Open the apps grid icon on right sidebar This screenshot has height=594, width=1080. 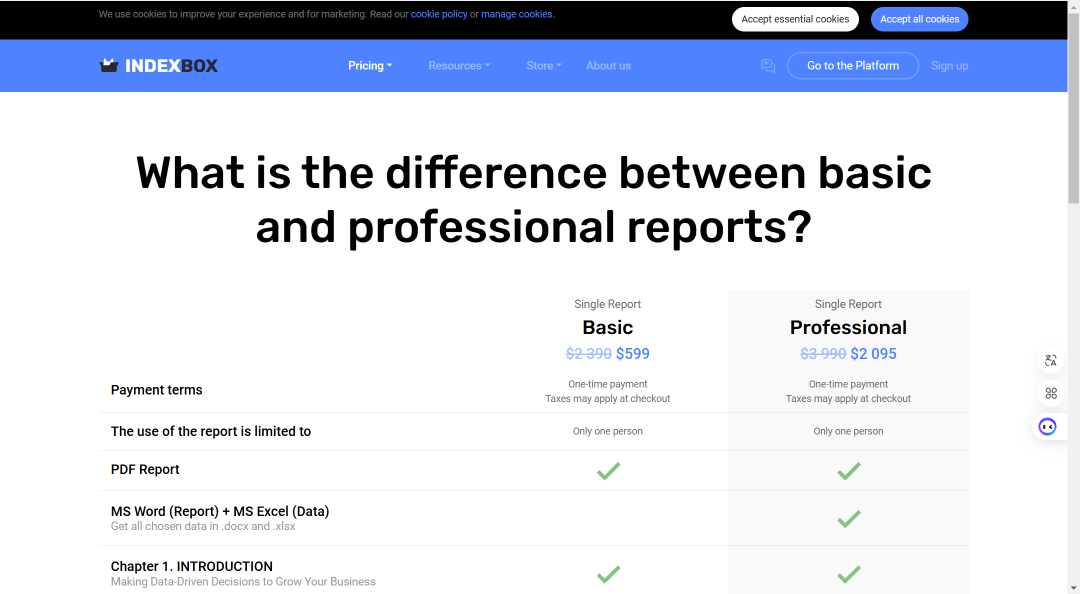[x=1050, y=393]
